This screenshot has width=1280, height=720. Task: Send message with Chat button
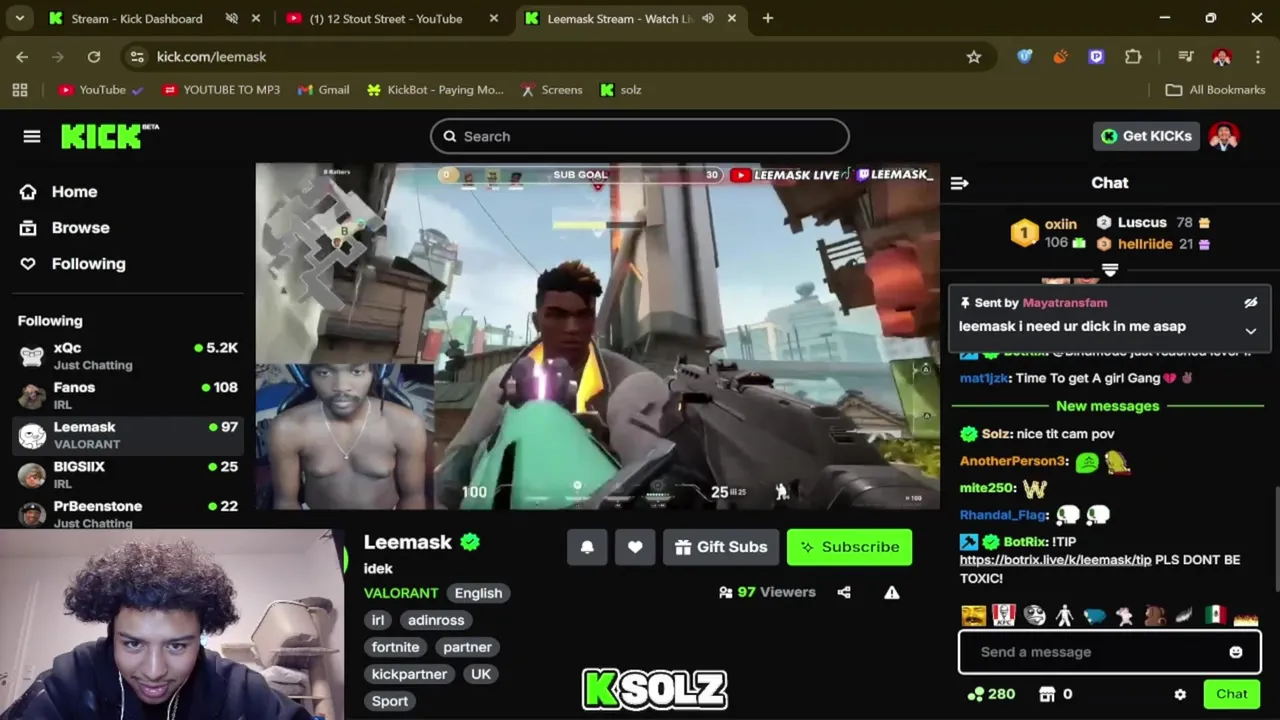[x=1231, y=694]
